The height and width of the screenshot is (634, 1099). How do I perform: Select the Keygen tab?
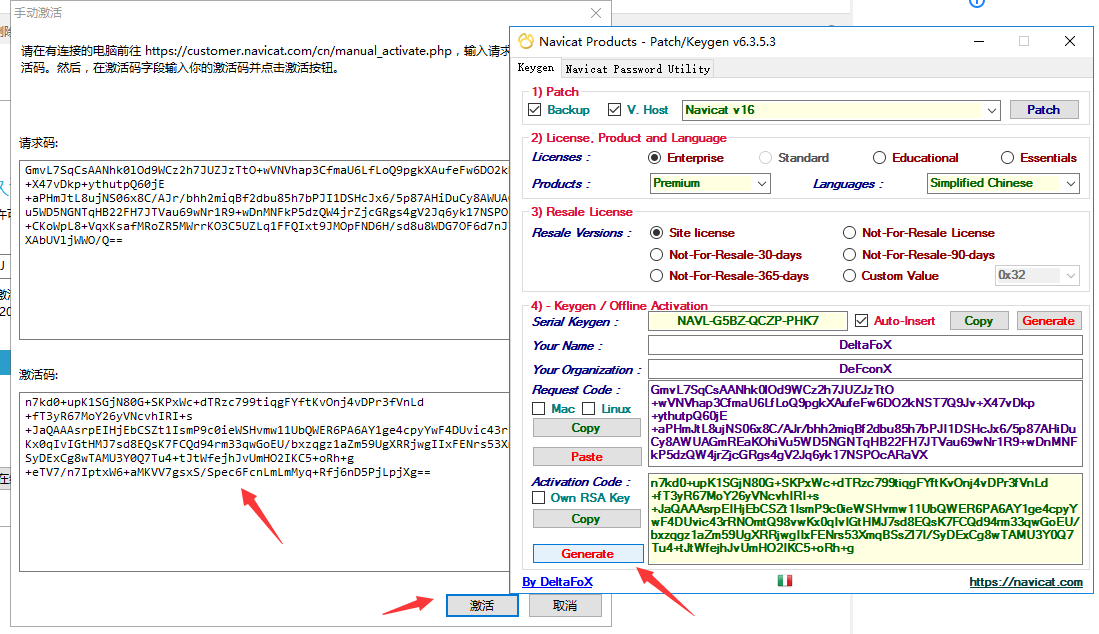pos(536,69)
